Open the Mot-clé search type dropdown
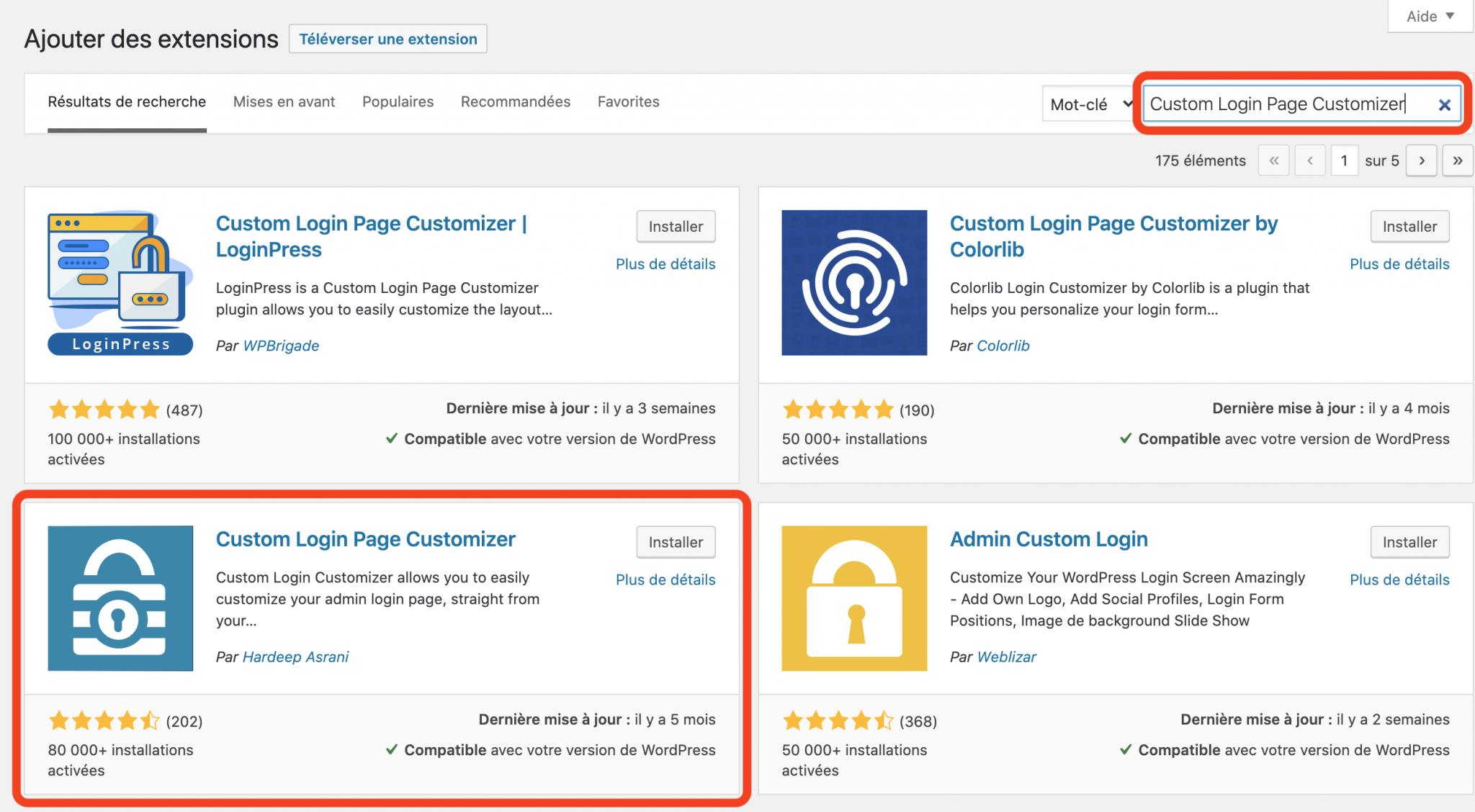Image resolution: width=1475 pixels, height=812 pixels. pyautogui.click(x=1090, y=104)
